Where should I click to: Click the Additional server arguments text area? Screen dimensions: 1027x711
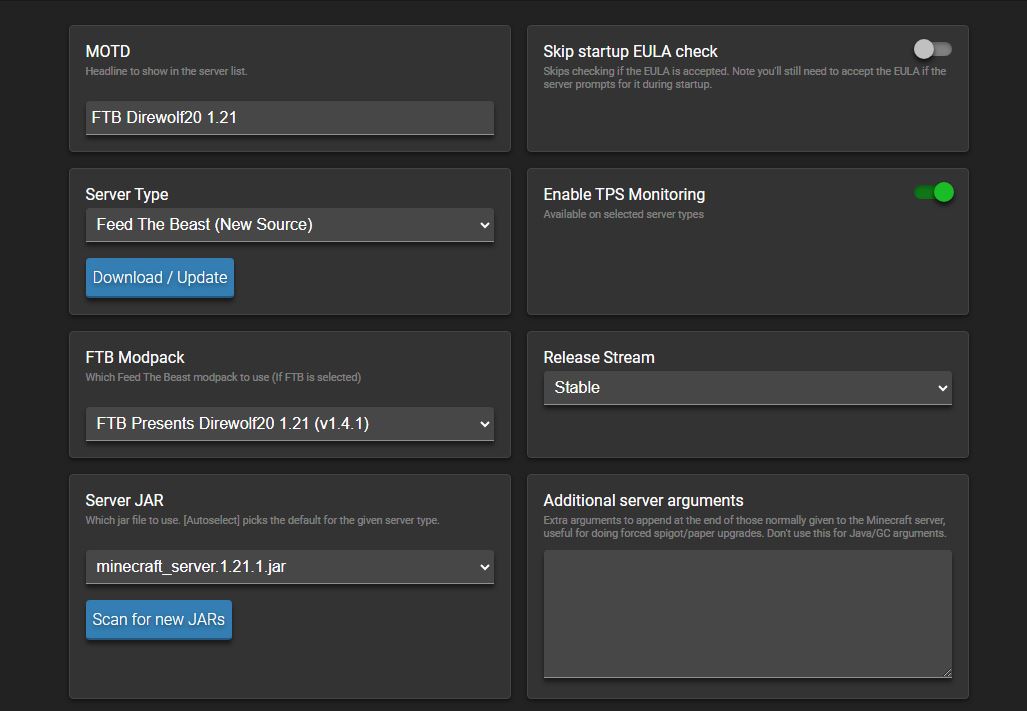click(747, 613)
